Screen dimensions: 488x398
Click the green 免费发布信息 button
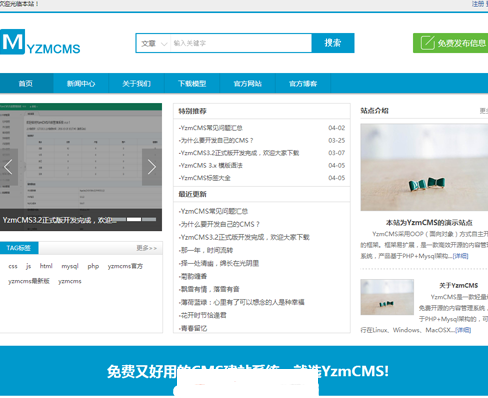pyautogui.click(x=450, y=43)
